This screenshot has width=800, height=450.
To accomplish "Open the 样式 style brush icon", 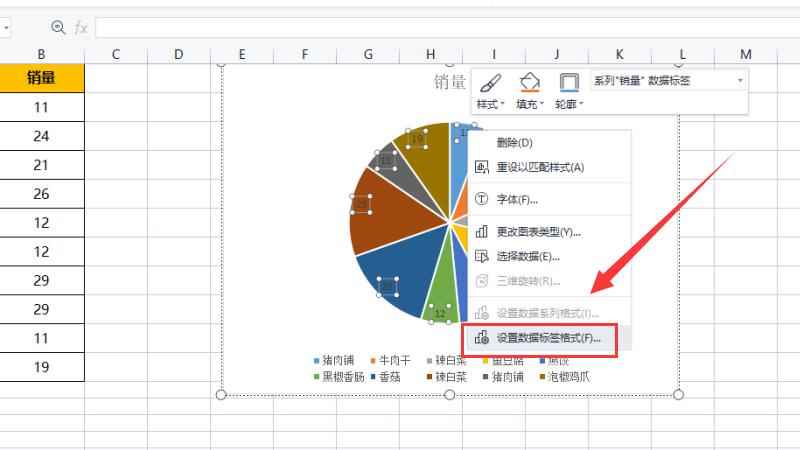I will tap(490, 82).
